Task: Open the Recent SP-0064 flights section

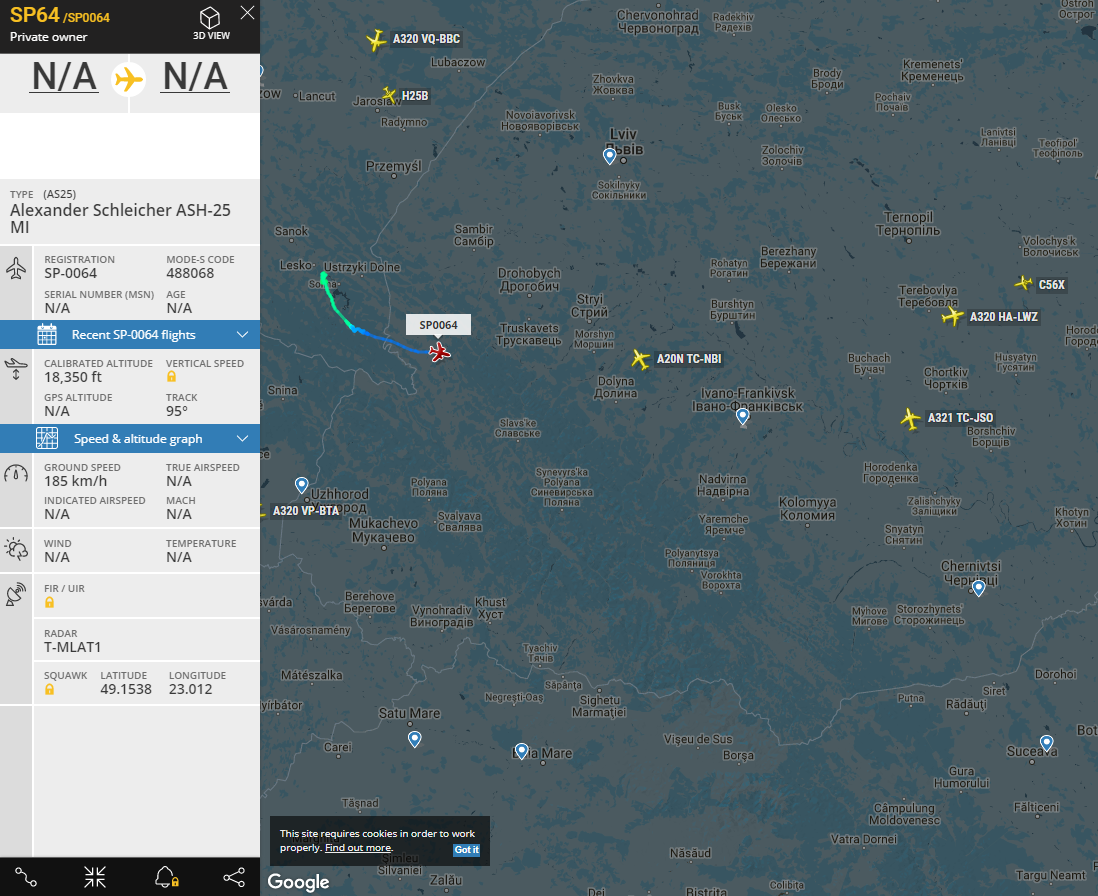Action: (130, 335)
